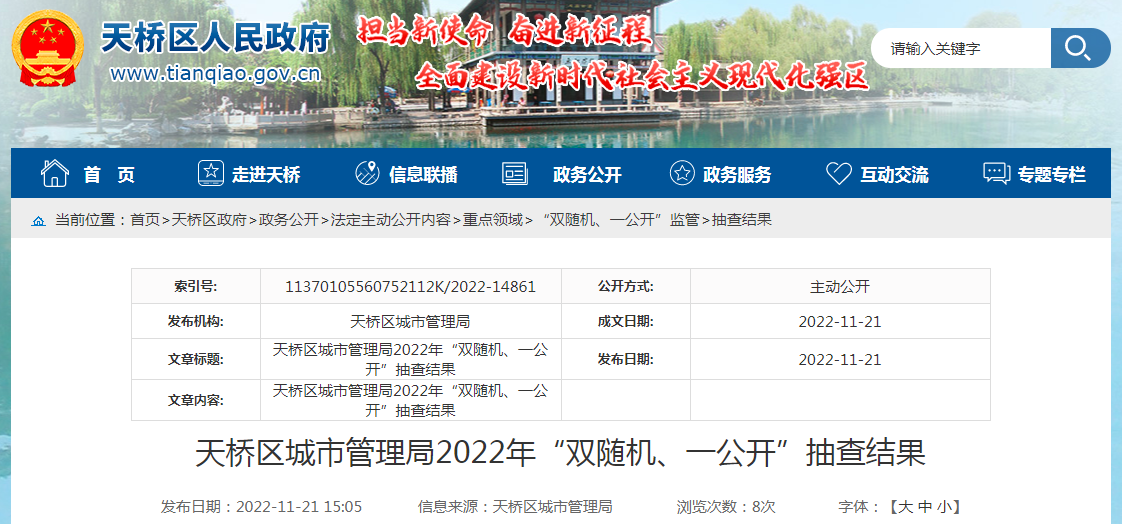Click the chat bubble icon beside 专题专栏

(x=997, y=173)
